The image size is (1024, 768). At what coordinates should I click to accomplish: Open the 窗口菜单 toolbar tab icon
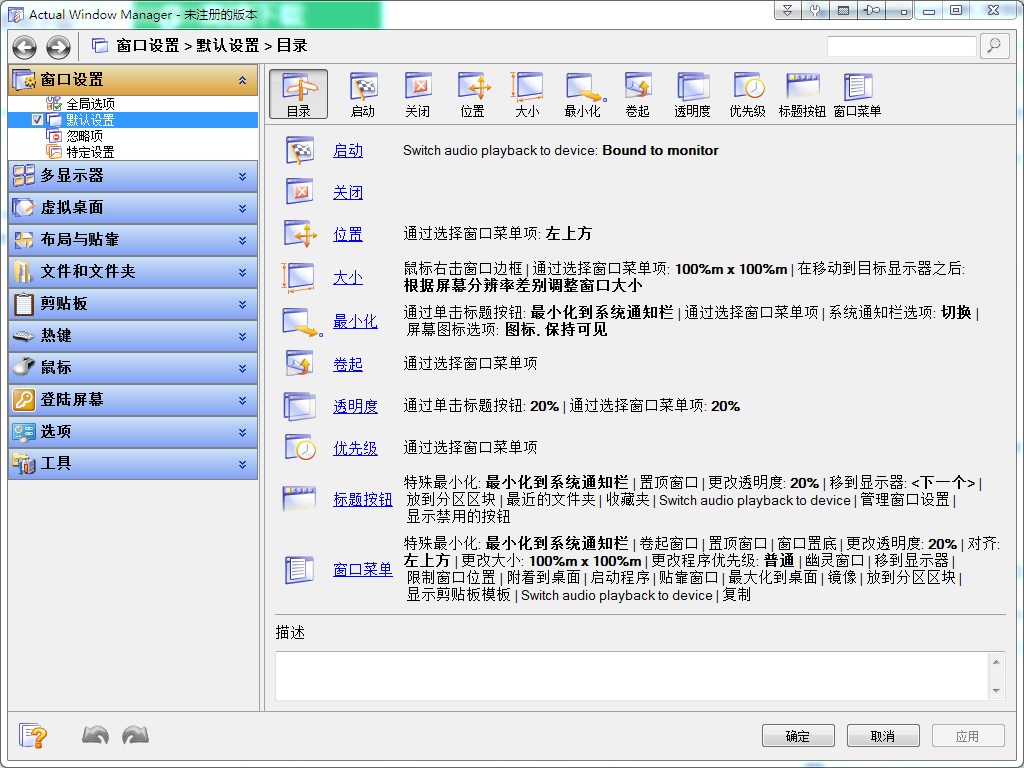pos(857,86)
